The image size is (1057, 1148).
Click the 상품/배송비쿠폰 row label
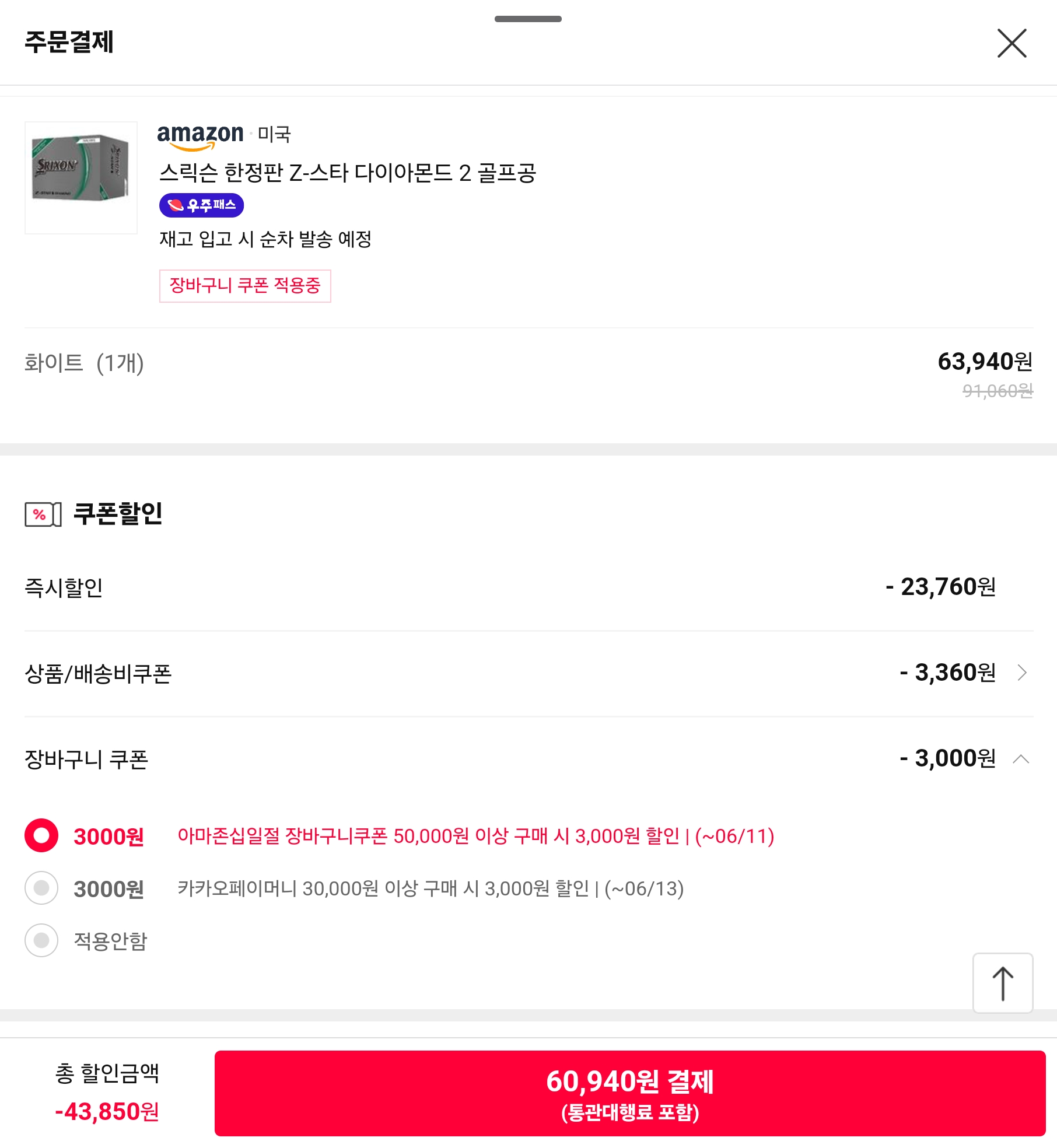click(x=98, y=674)
